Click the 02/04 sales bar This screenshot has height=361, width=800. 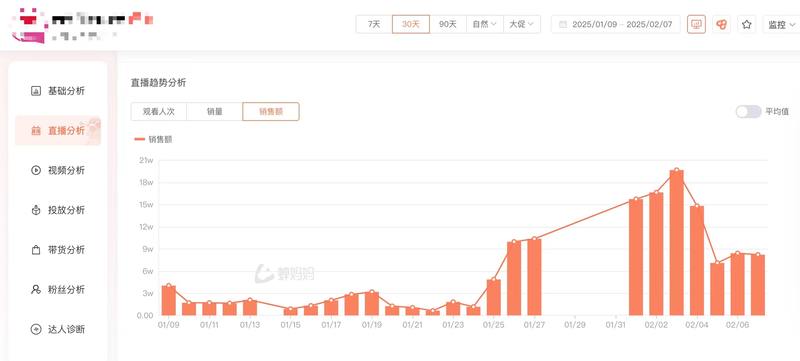pos(697,261)
